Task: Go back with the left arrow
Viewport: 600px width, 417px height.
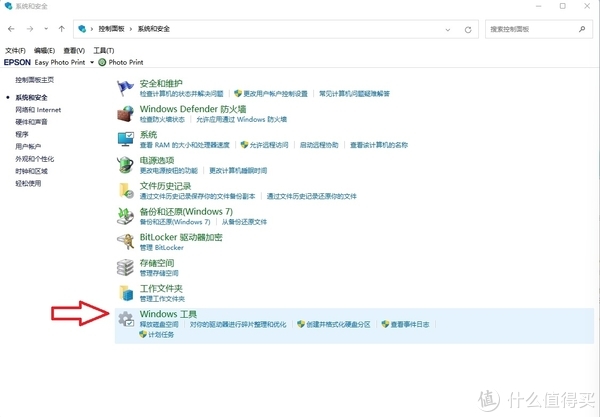Action: click(11, 29)
